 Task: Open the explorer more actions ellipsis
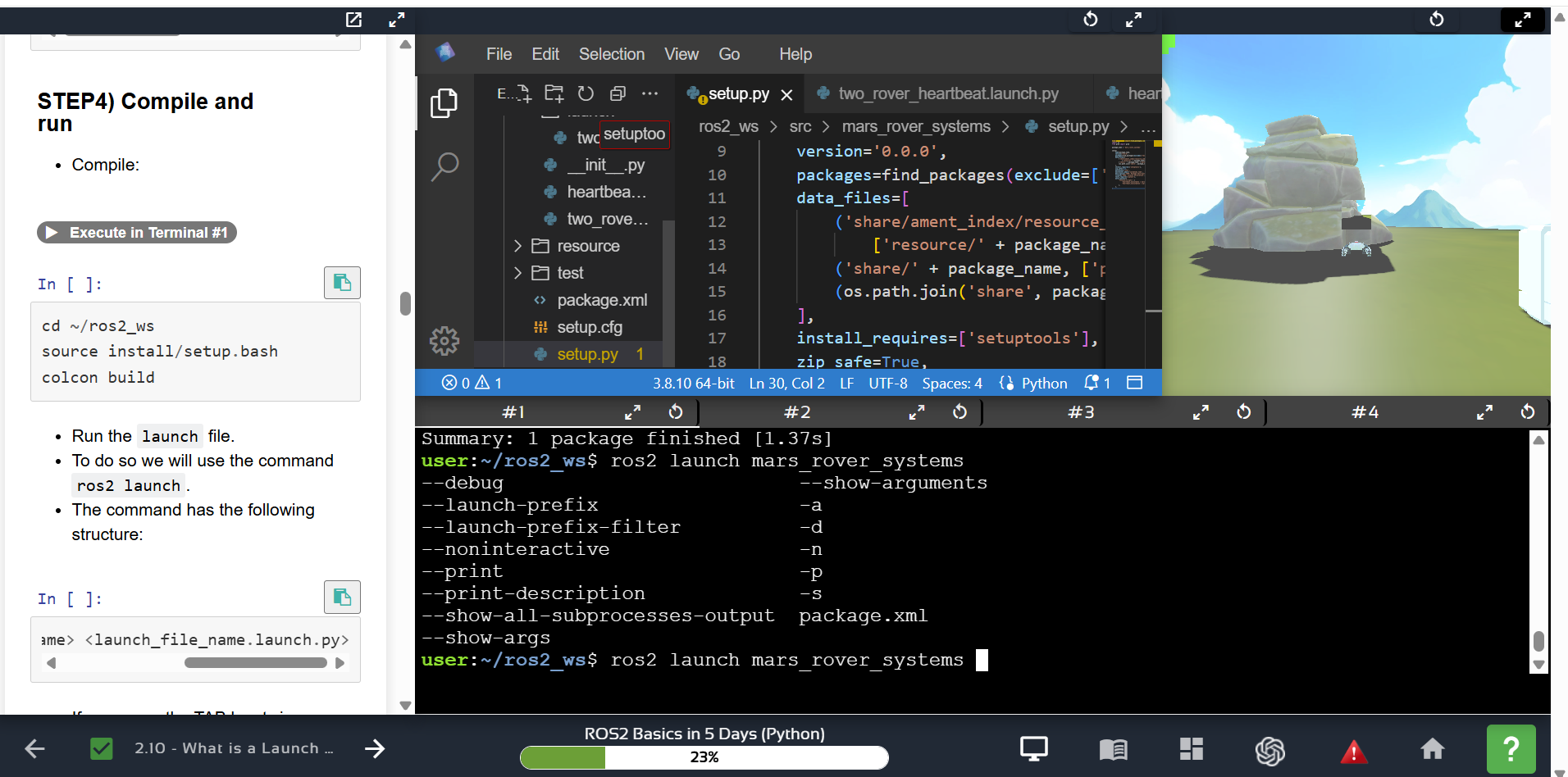650,93
